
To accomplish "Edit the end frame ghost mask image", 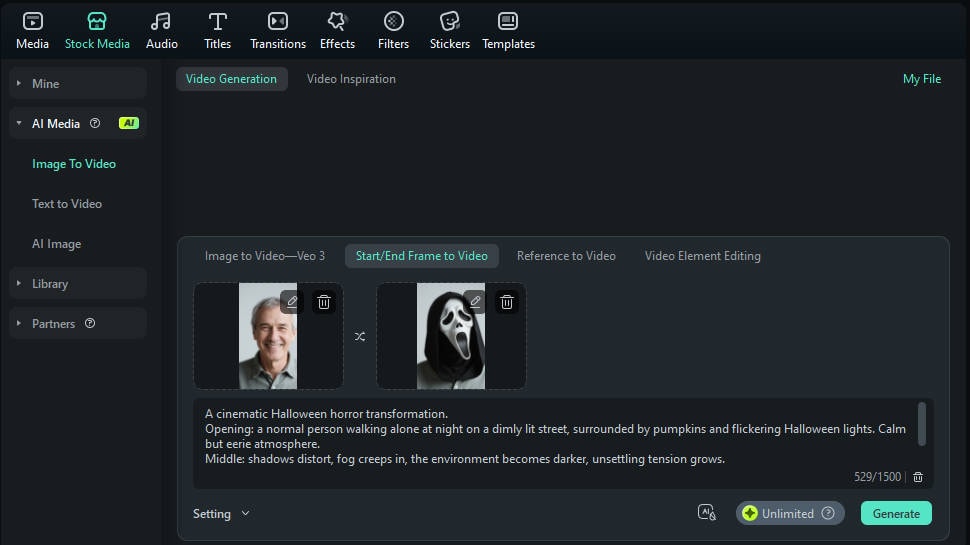I will coord(474,302).
